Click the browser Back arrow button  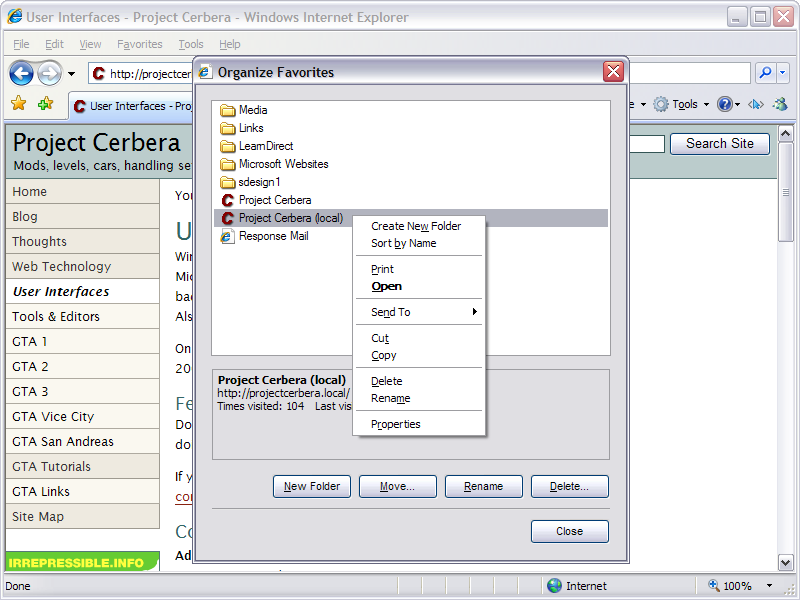click(x=22, y=73)
